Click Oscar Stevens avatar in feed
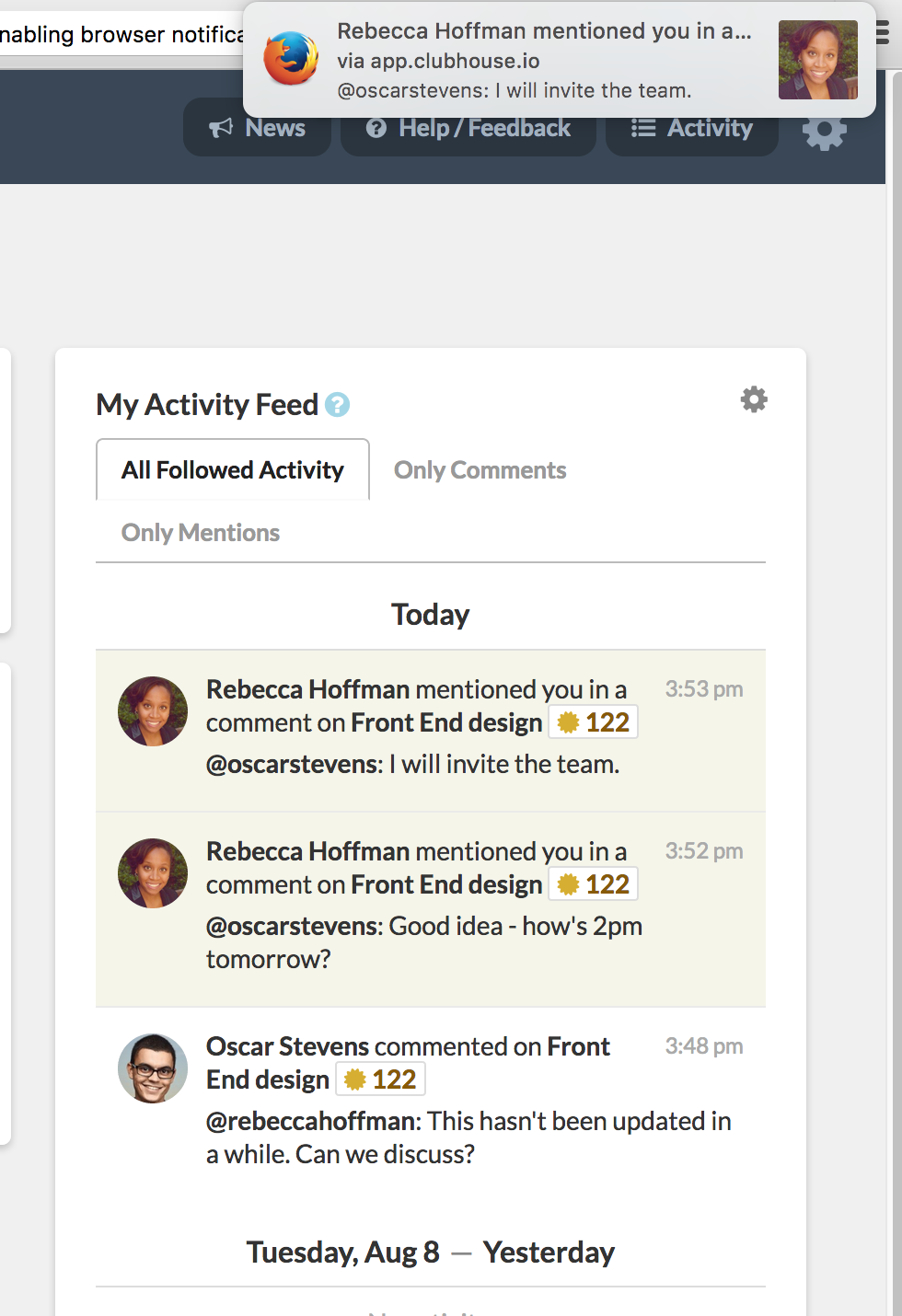This screenshot has width=902, height=1316. click(x=153, y=1068)
